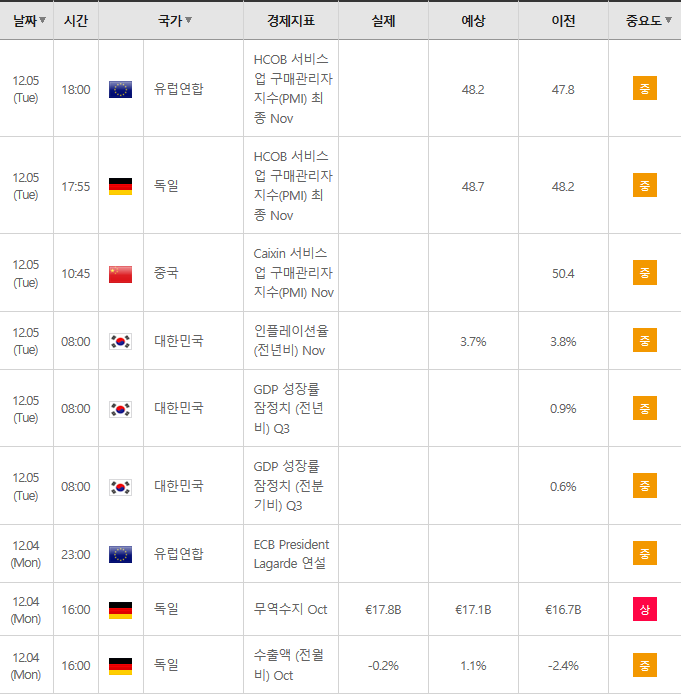Click the €17.1B forecast value

tap(473, 609)
